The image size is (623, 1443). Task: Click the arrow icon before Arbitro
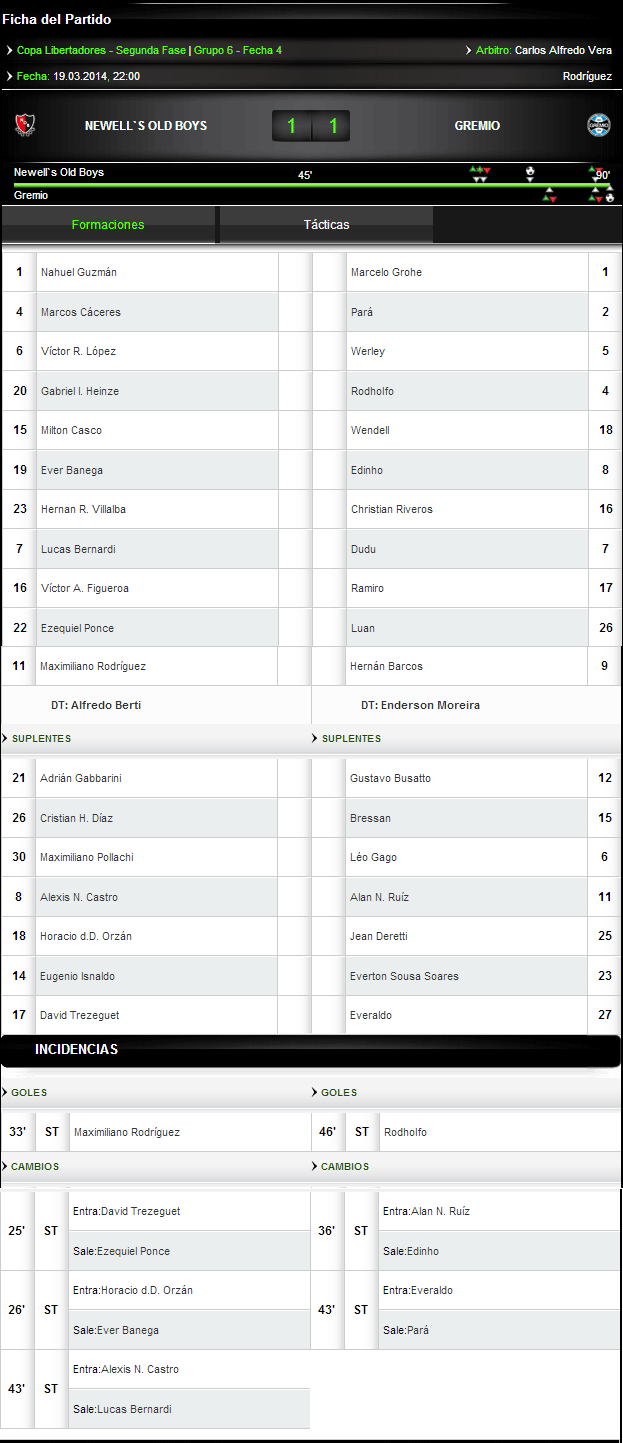(469, 50)
